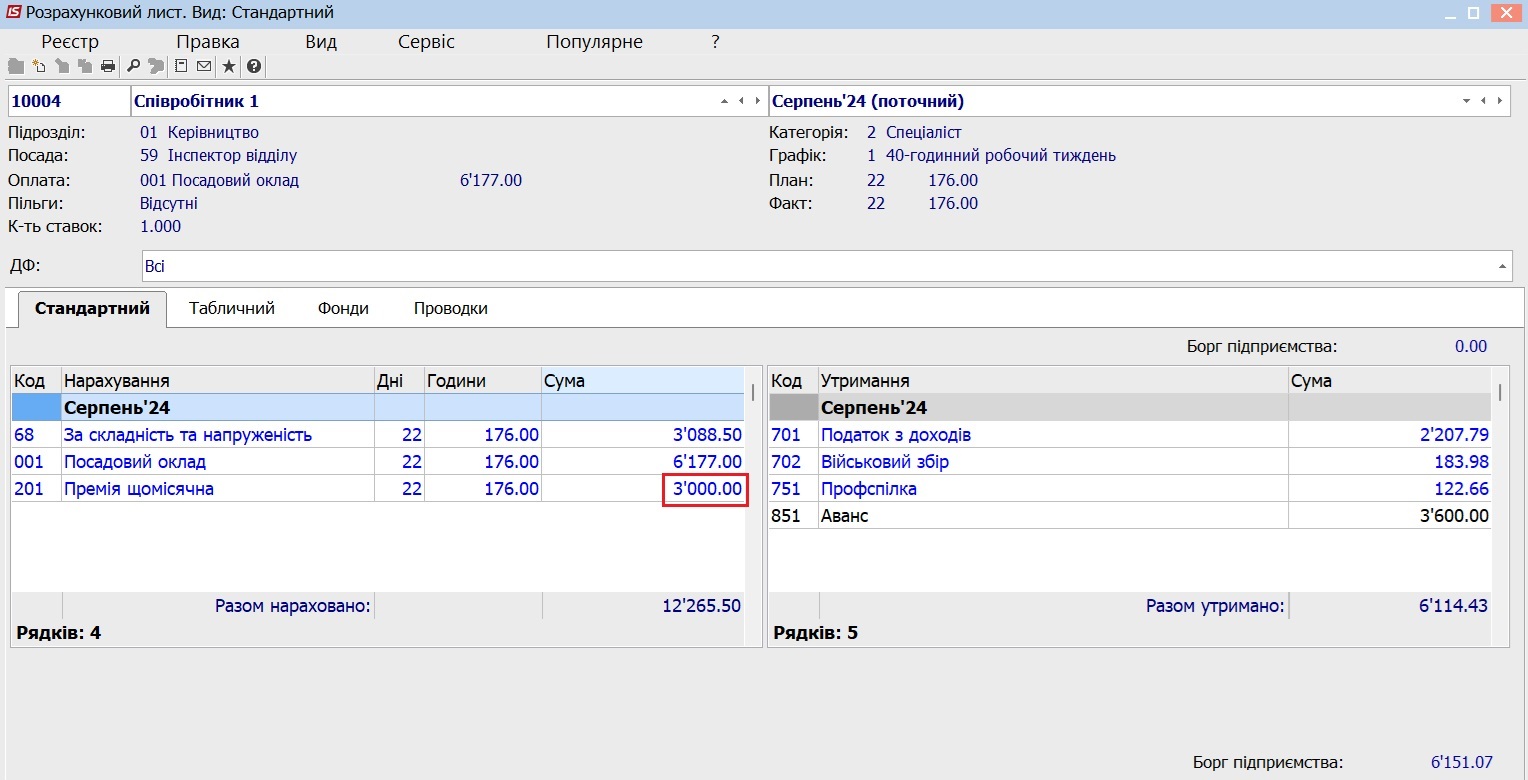Expand the ДФ funding source dropdown
The height and width of the screenshot is (780, 1528).
pos(1502,266)
